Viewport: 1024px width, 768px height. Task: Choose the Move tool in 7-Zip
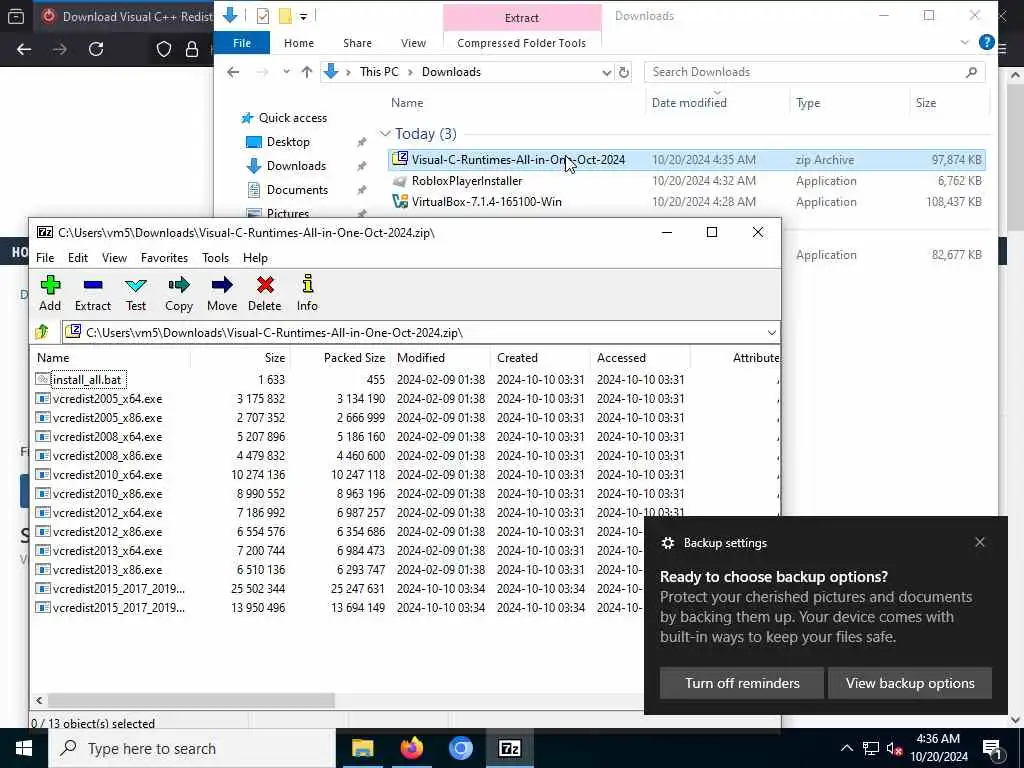click(222, 293)
